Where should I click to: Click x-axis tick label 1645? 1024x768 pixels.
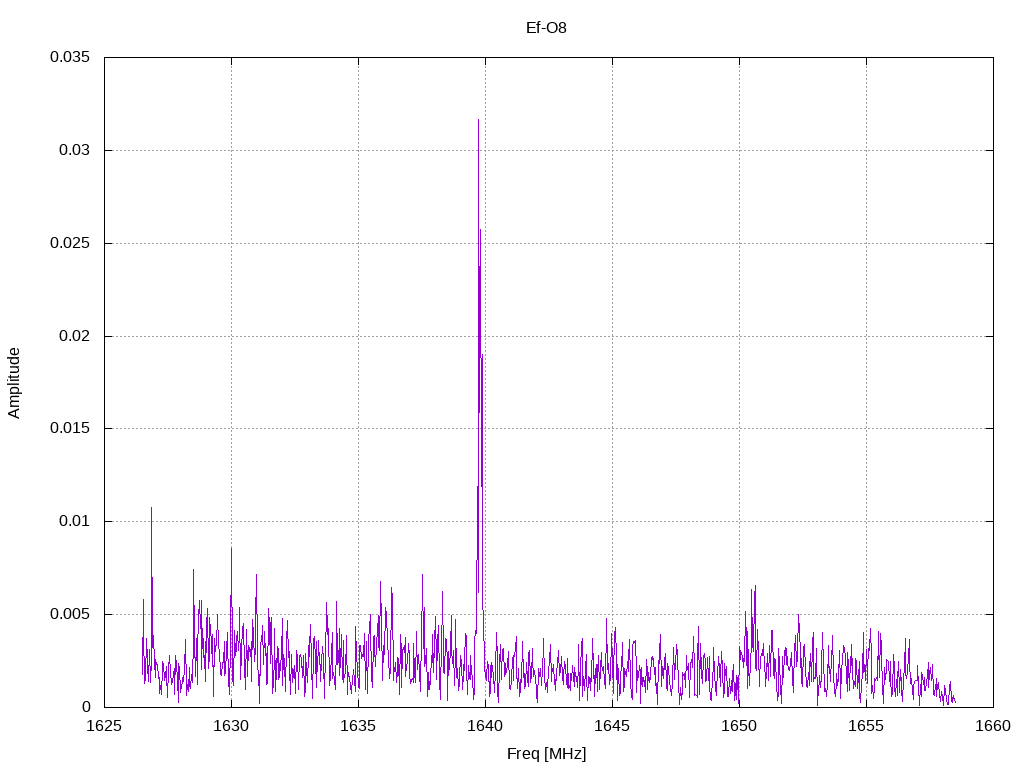click(612, 726)
